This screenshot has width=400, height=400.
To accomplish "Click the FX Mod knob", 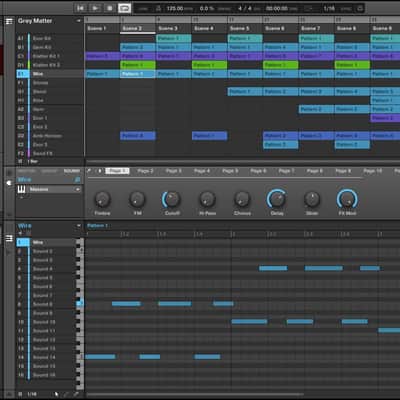I will pos(347,199).
